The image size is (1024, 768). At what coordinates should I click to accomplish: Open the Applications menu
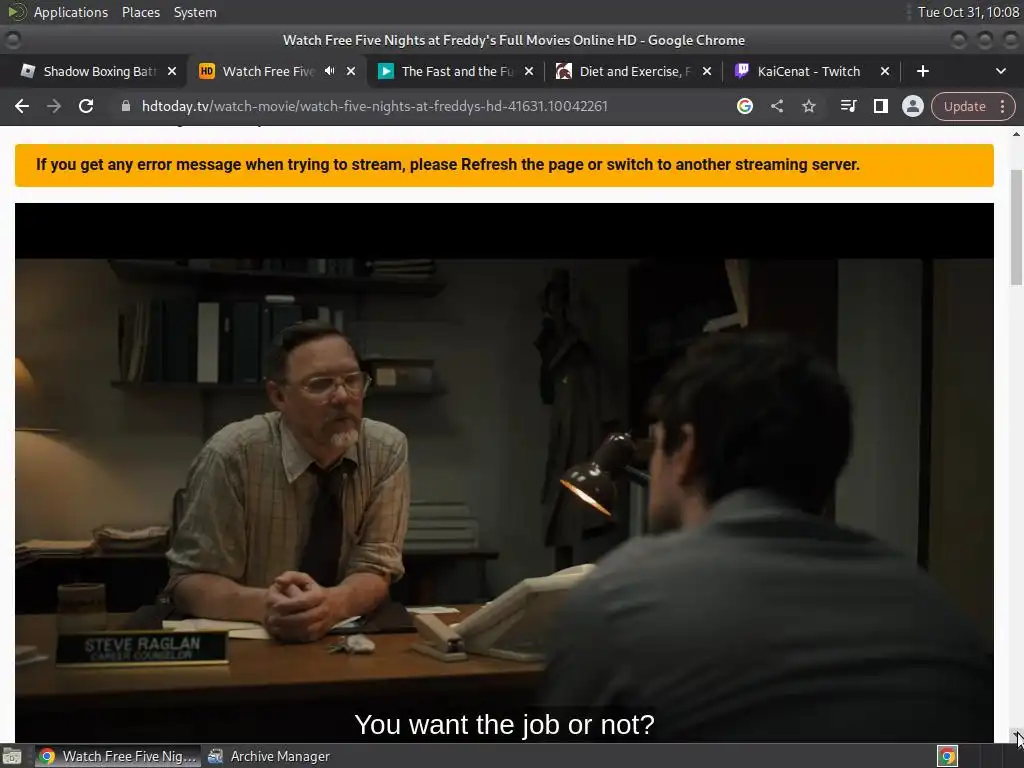pyautogui.click(x=71, y=12)
